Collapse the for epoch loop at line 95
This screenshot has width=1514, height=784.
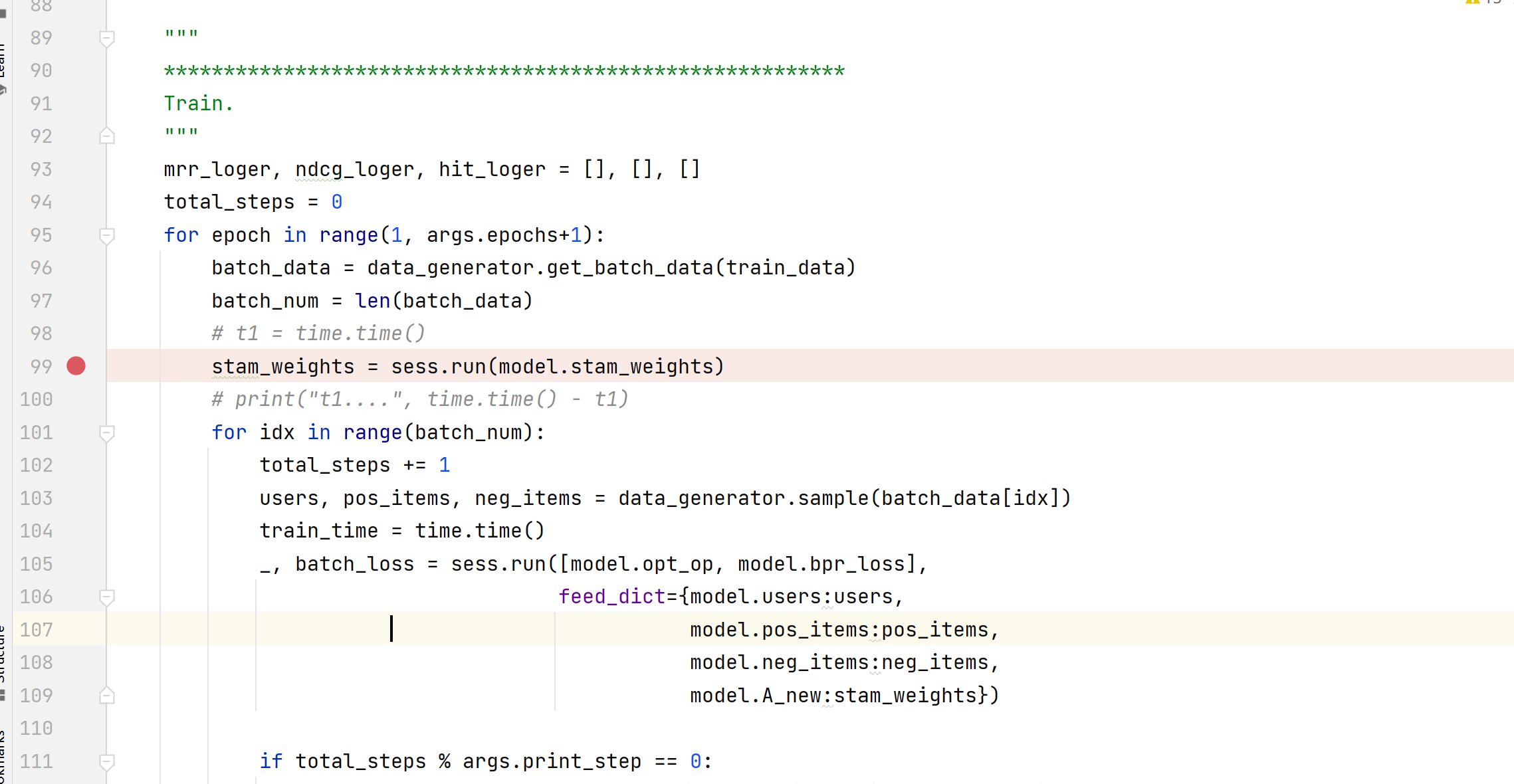[x=108, y=235]
